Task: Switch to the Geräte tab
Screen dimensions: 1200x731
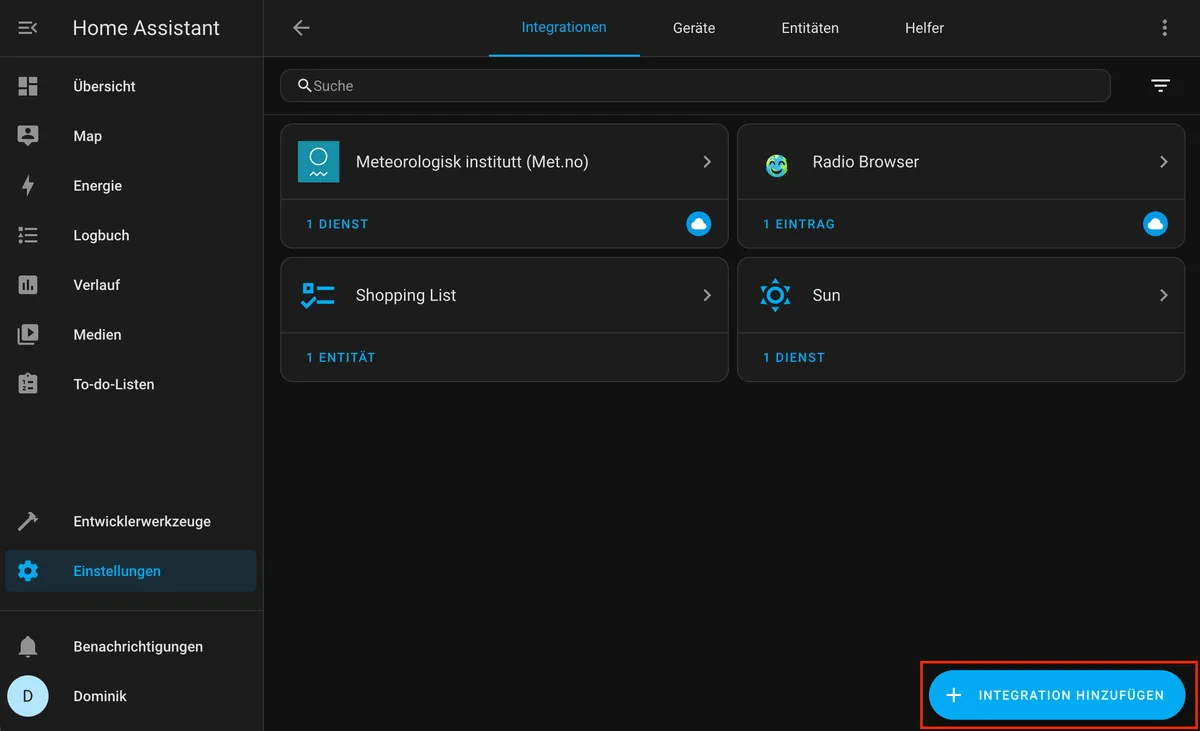Action: pyautogui.click(x=694, y=28)
